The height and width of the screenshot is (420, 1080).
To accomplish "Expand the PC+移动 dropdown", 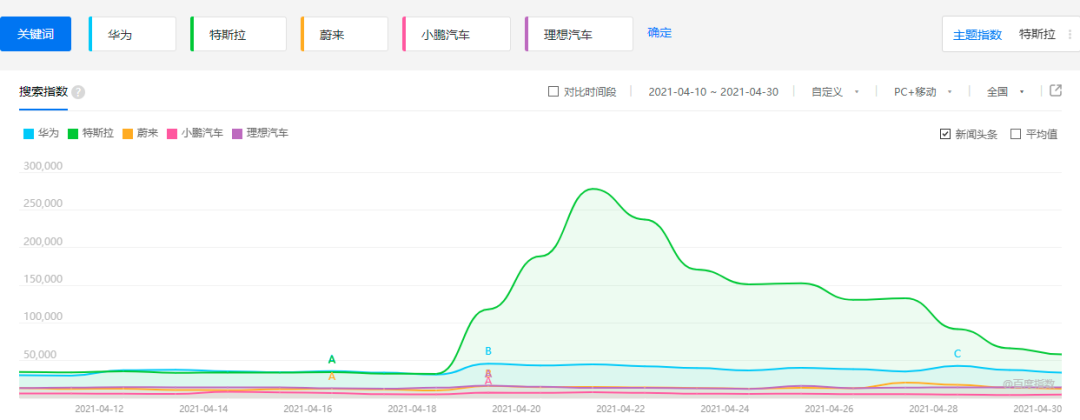I will click(923, 92).
